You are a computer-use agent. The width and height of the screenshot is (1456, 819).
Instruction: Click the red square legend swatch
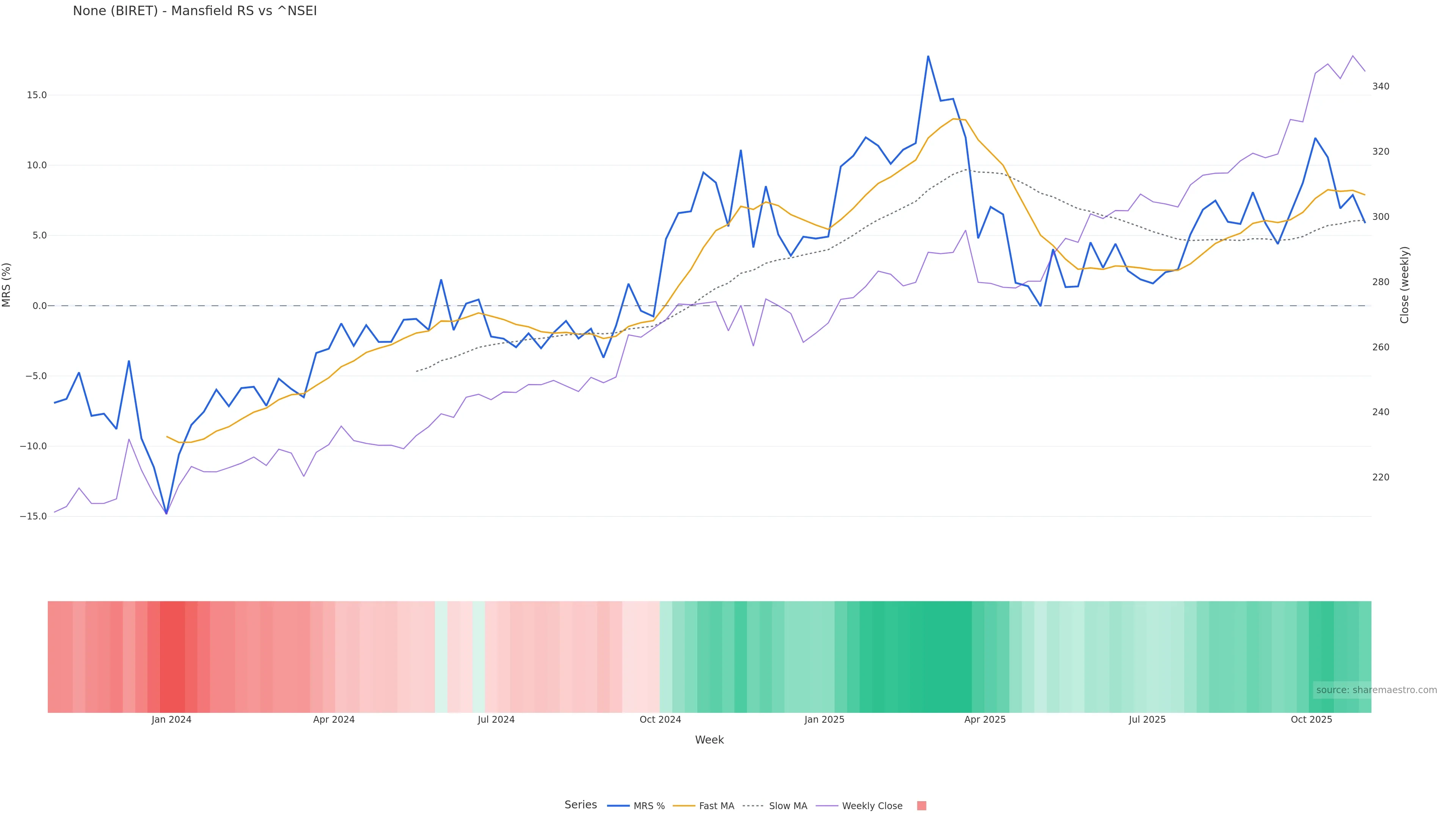pos(921,806)
